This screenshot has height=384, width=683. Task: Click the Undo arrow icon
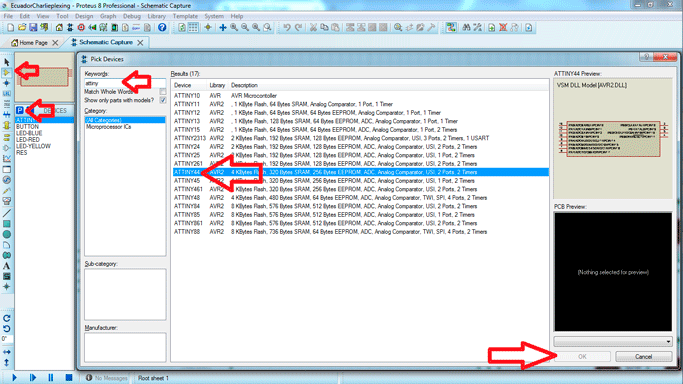coord(287,27)
